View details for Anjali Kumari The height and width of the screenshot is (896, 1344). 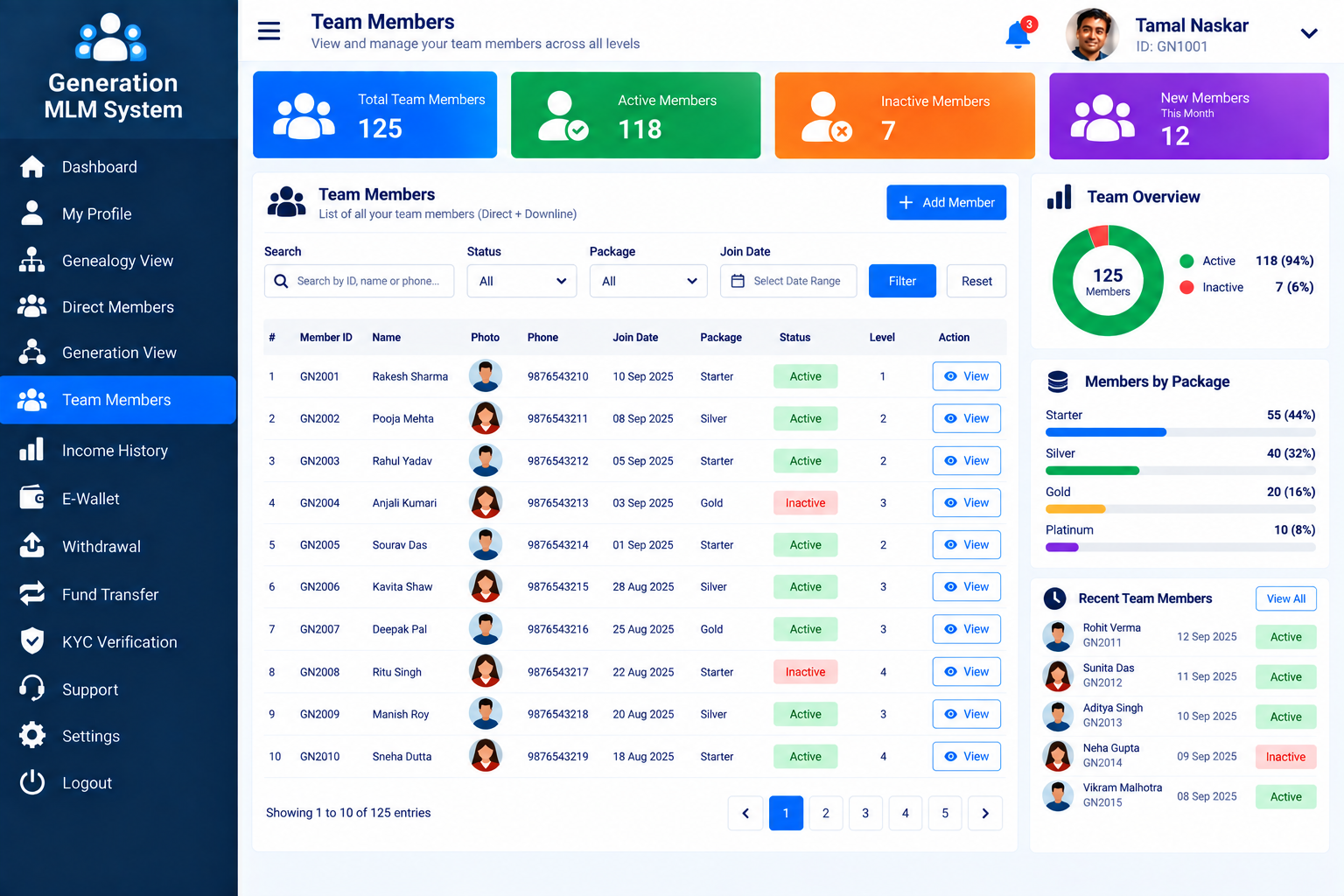tap(966, 502)
